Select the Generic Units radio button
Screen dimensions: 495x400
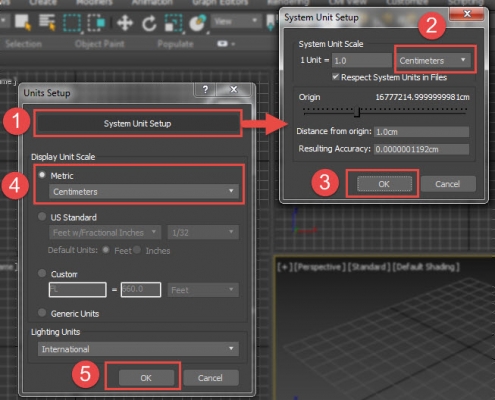42,313
